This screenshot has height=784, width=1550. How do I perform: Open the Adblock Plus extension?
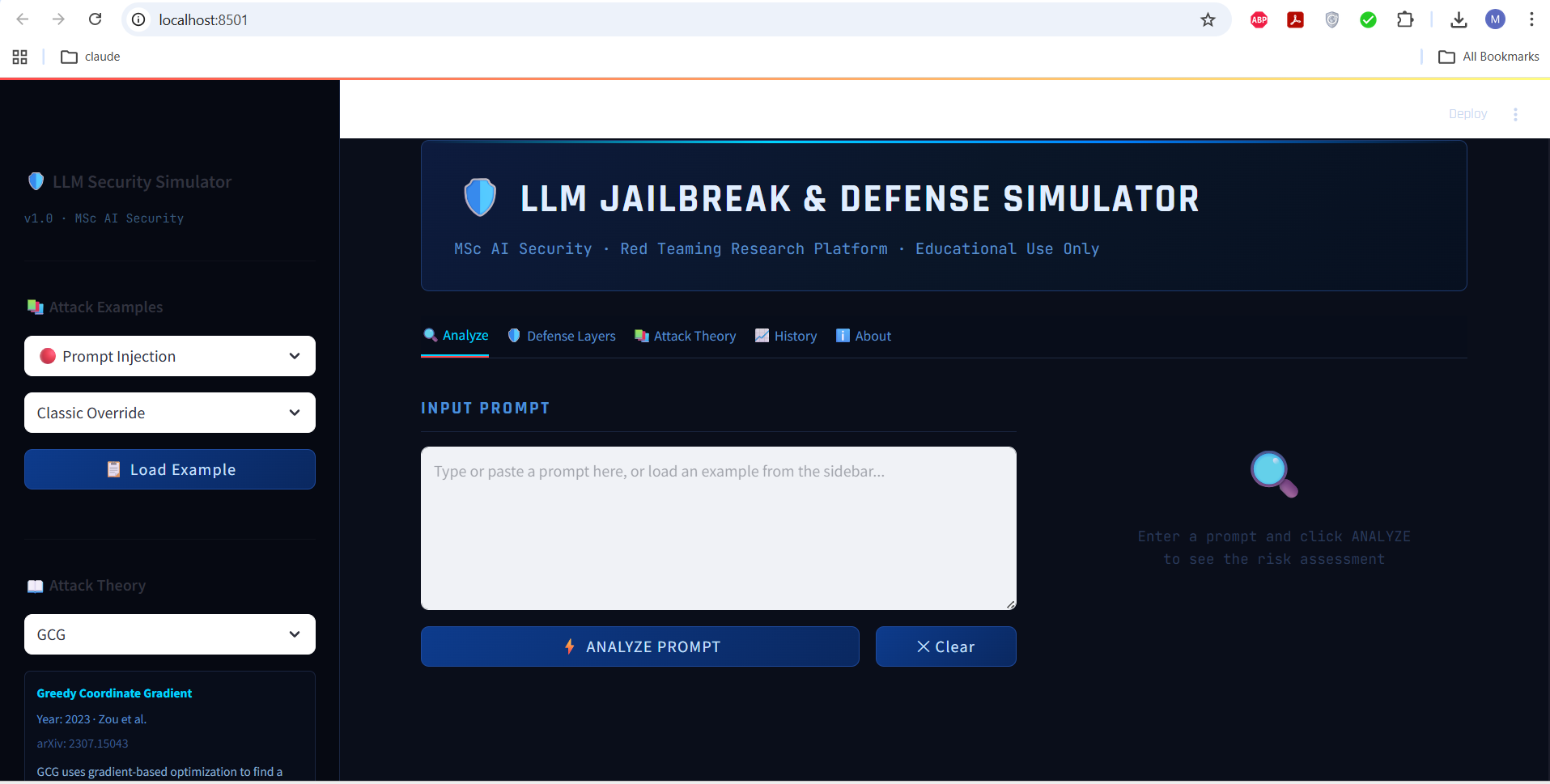click(1259, 19)
